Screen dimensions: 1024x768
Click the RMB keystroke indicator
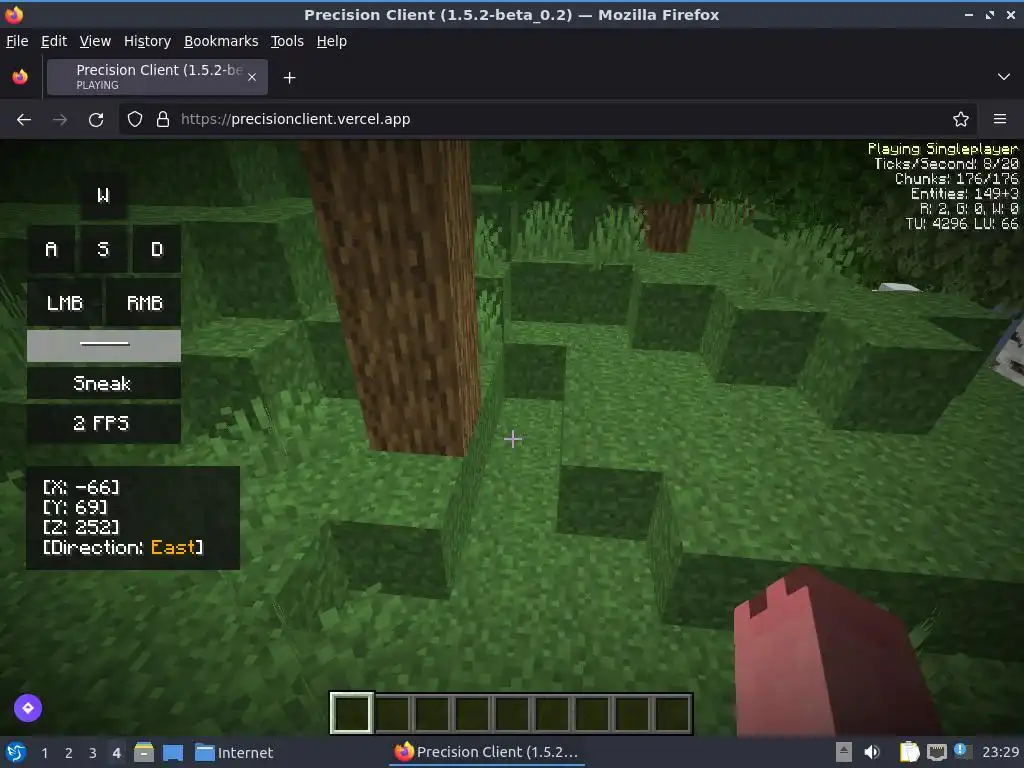coord(144,302)
